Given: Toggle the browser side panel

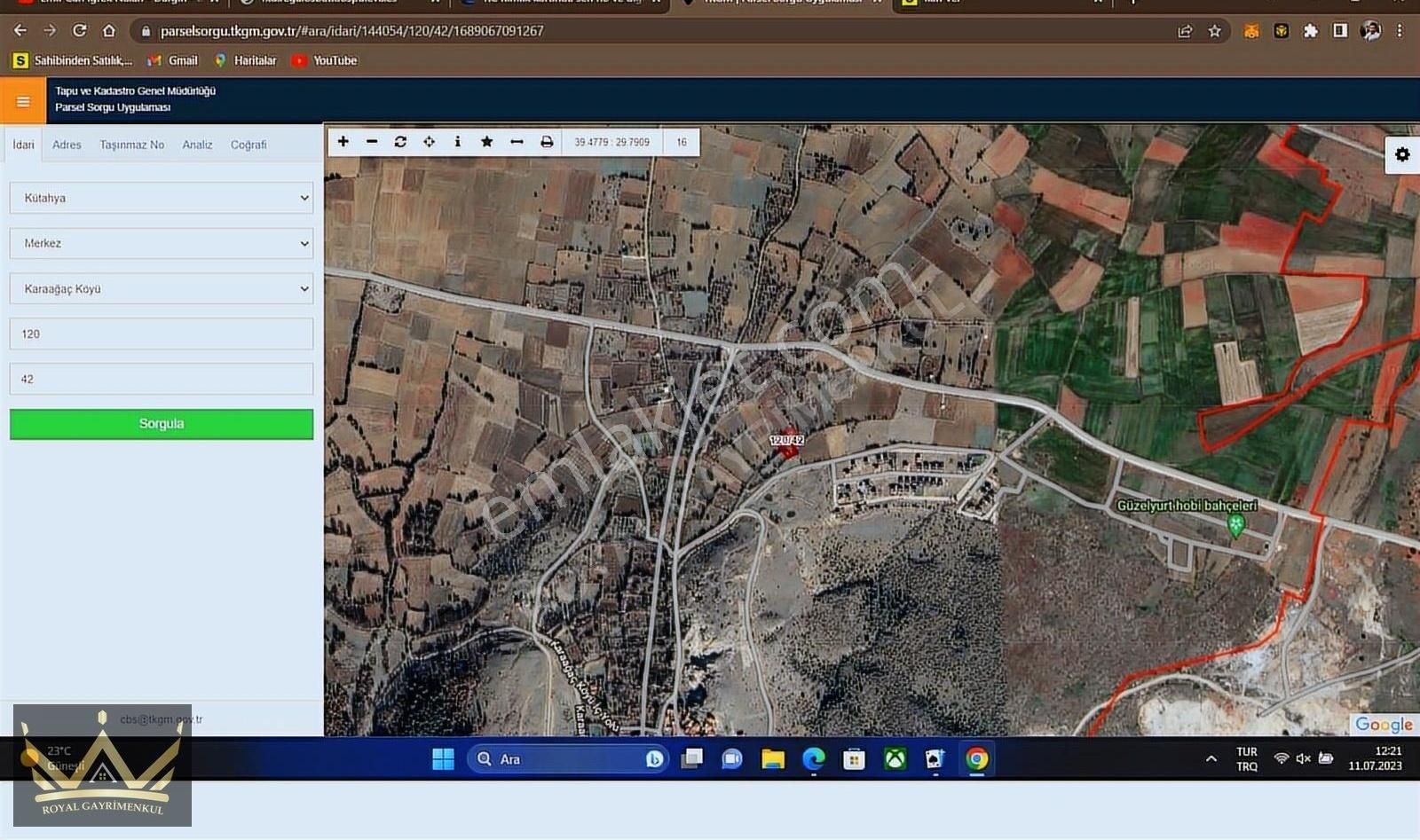Looking at the screenshot, I should (x=1340, y=31).
